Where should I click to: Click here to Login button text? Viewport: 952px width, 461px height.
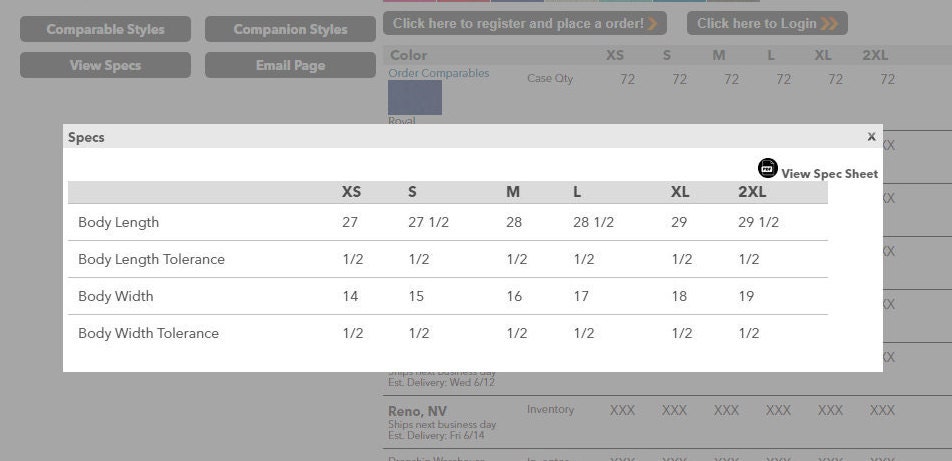756,24
